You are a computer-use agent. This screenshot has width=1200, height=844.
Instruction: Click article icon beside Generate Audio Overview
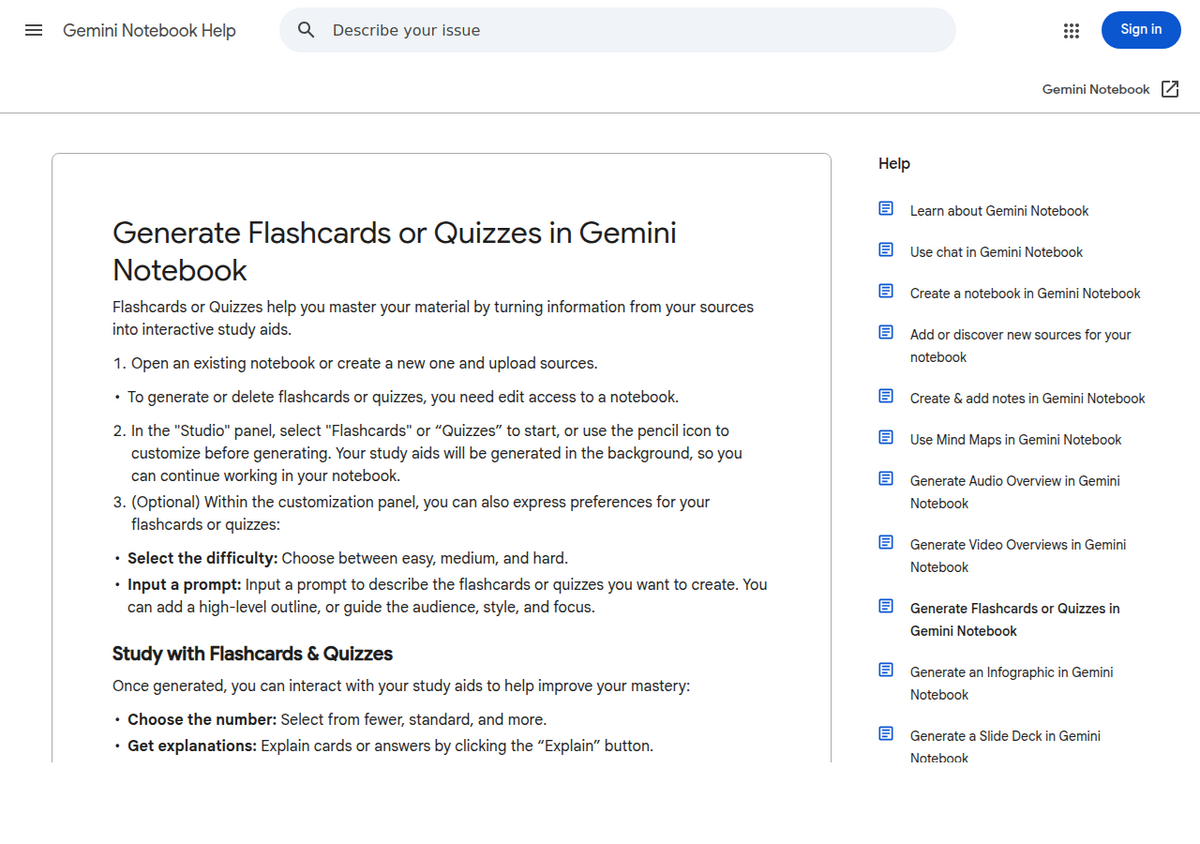pyautogui.click(x=886, y=478)
